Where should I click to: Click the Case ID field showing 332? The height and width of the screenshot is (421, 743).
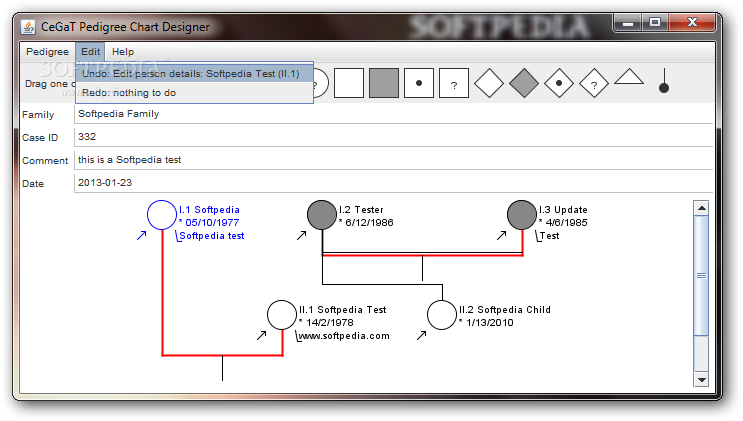coord(393,137)
